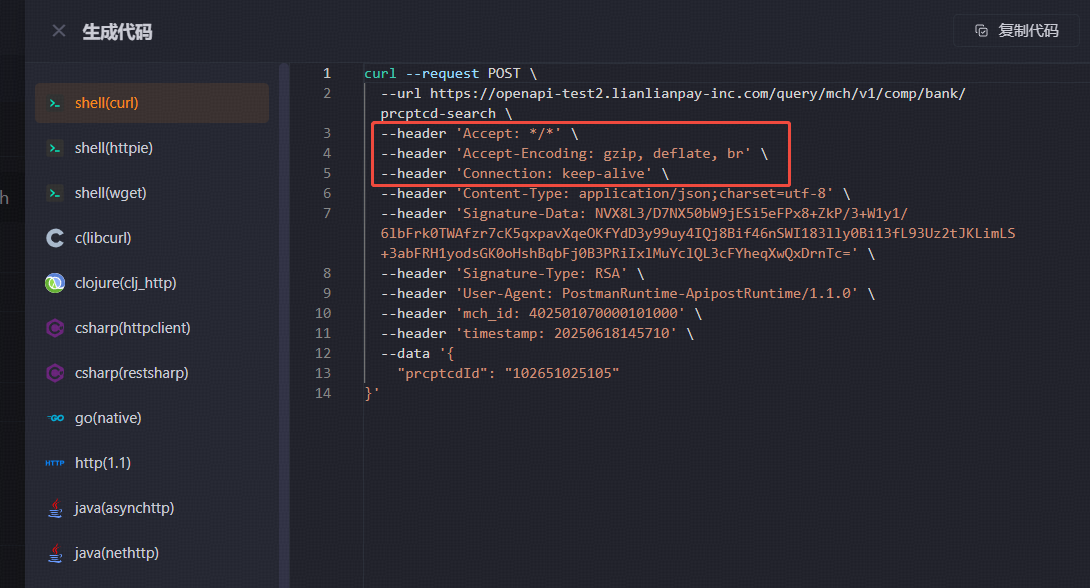Click the 复制代码 copy button
Image resolution: width=1090 pixels, height=588 pixels.
(1016, 31)
